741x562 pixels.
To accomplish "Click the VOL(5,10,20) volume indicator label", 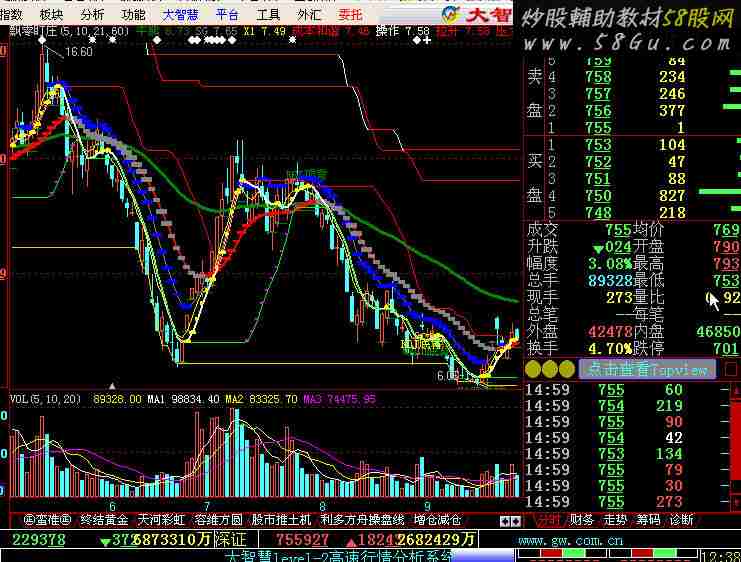I will pyautogui.click(x=45, y=399).
